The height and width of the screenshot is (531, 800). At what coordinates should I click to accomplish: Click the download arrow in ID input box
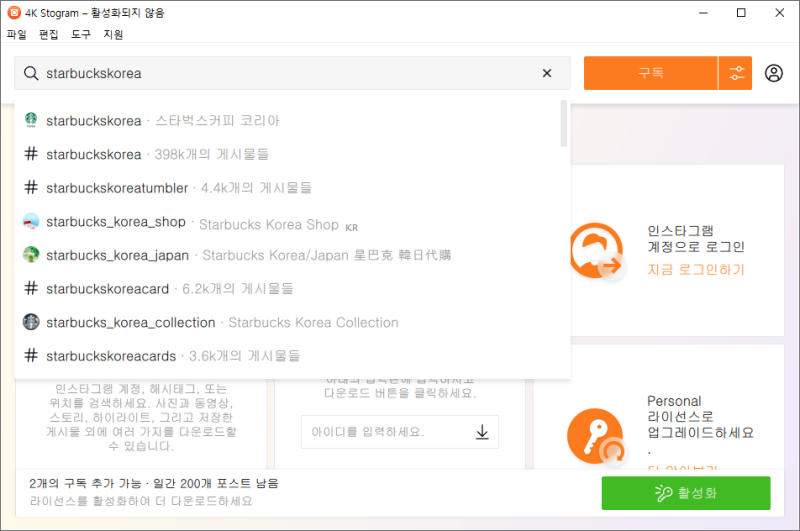[x=482, y=432]
